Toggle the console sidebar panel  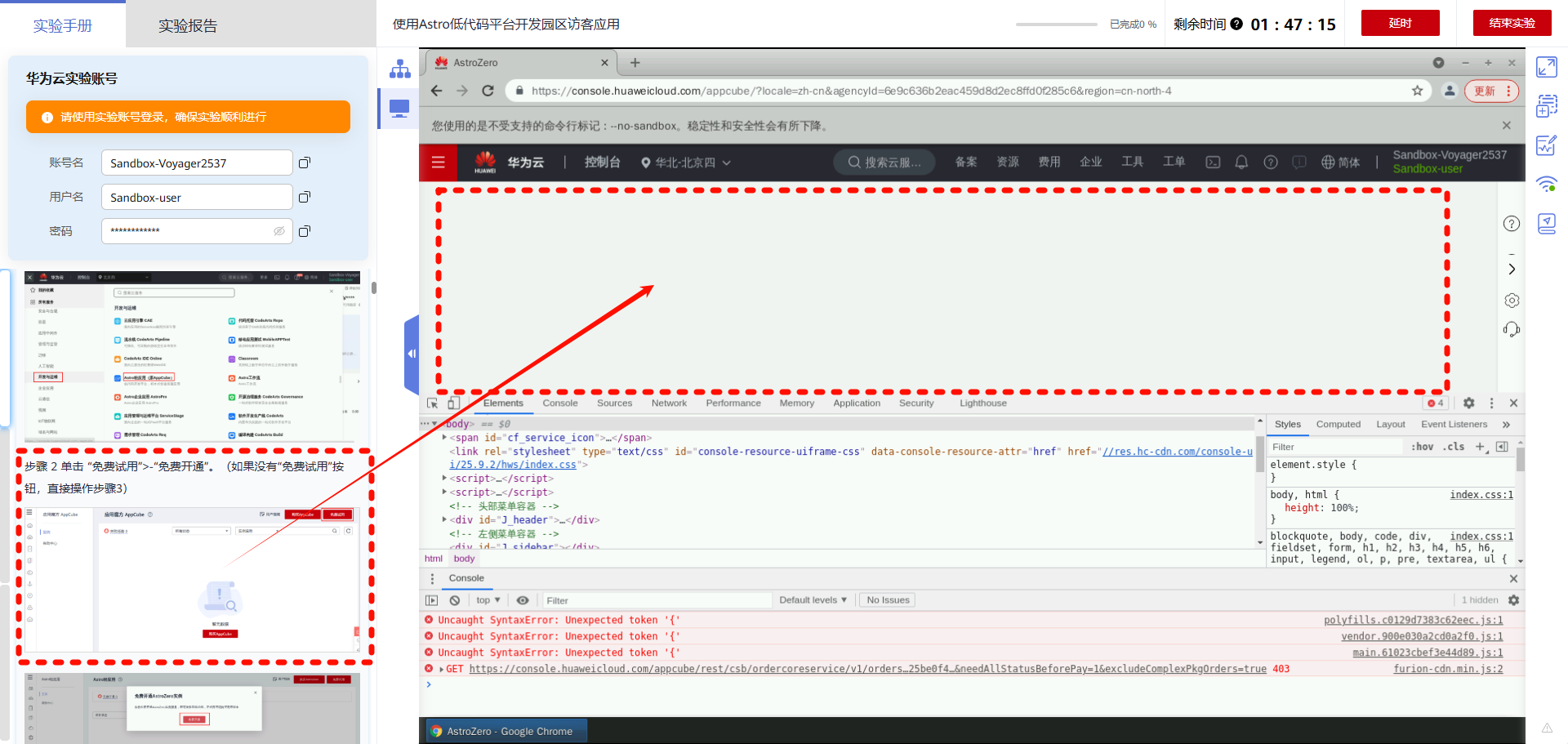tap(432, 600)
